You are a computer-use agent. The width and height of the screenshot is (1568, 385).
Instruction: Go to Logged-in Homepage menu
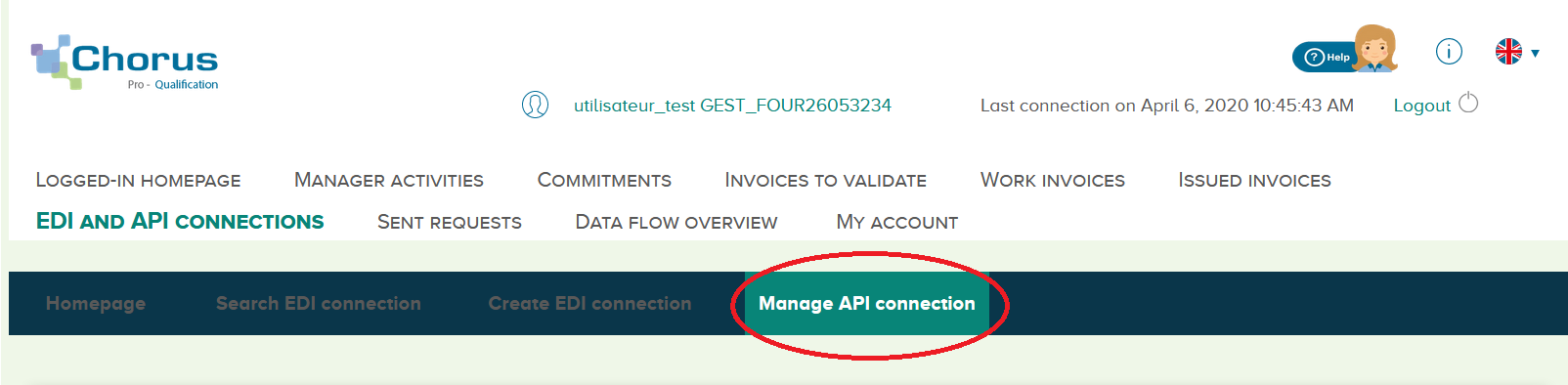point(138,180)
